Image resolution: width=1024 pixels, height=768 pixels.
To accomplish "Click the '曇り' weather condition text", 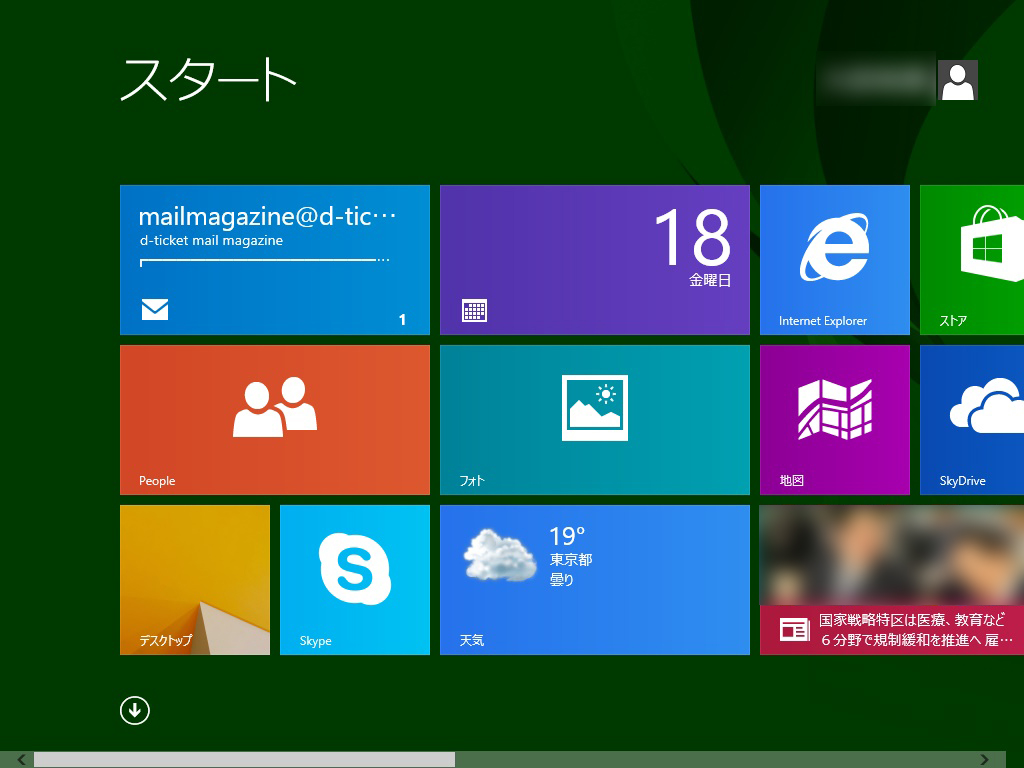I will pos(562,579).
